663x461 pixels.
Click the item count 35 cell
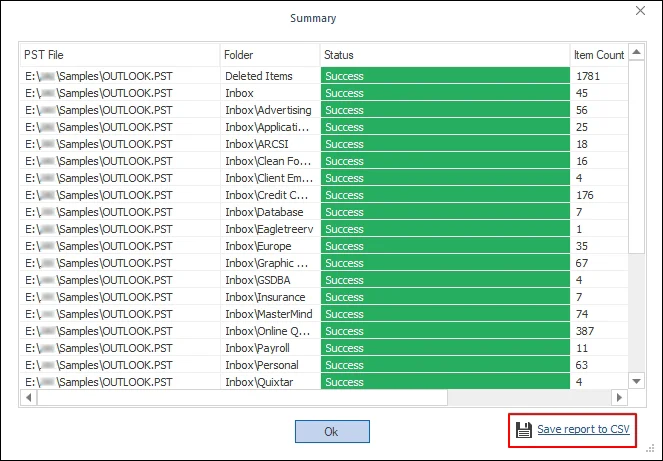click(x=599, y=246)
